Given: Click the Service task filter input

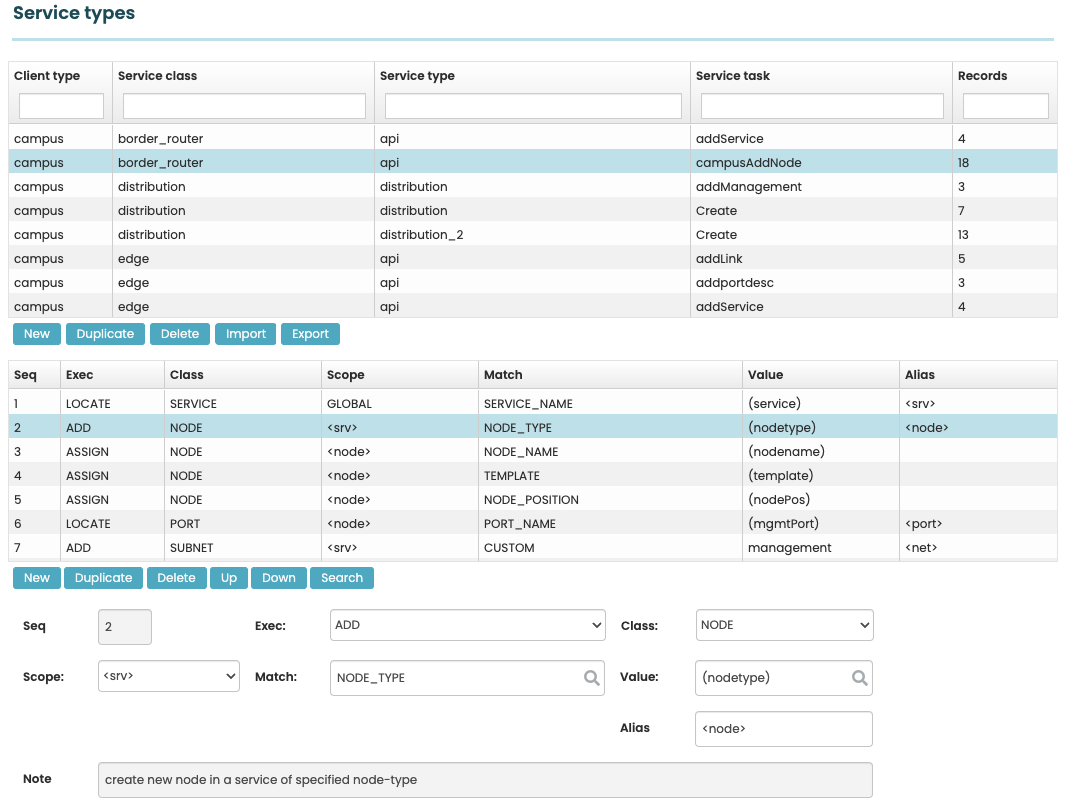Looking at the screenshot, I should (820, 105).
